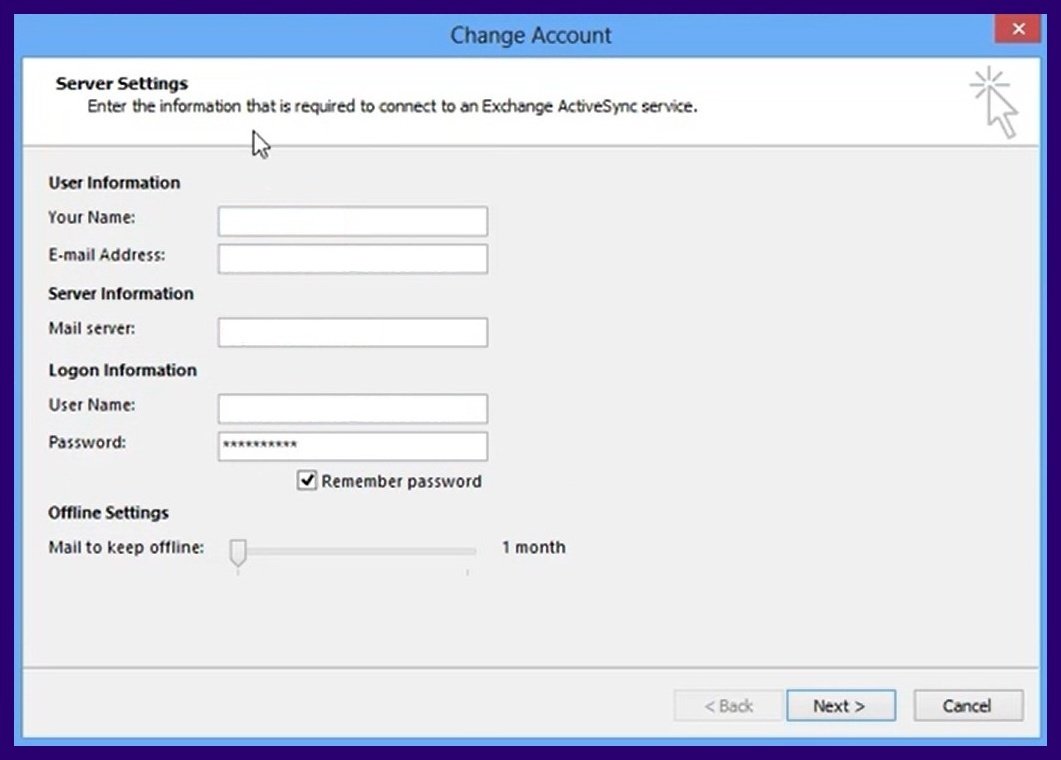Click the 'Mail to keep offline:' label
The width and height of the screenshot is (1061, 760).
click(x=126, y=547)
